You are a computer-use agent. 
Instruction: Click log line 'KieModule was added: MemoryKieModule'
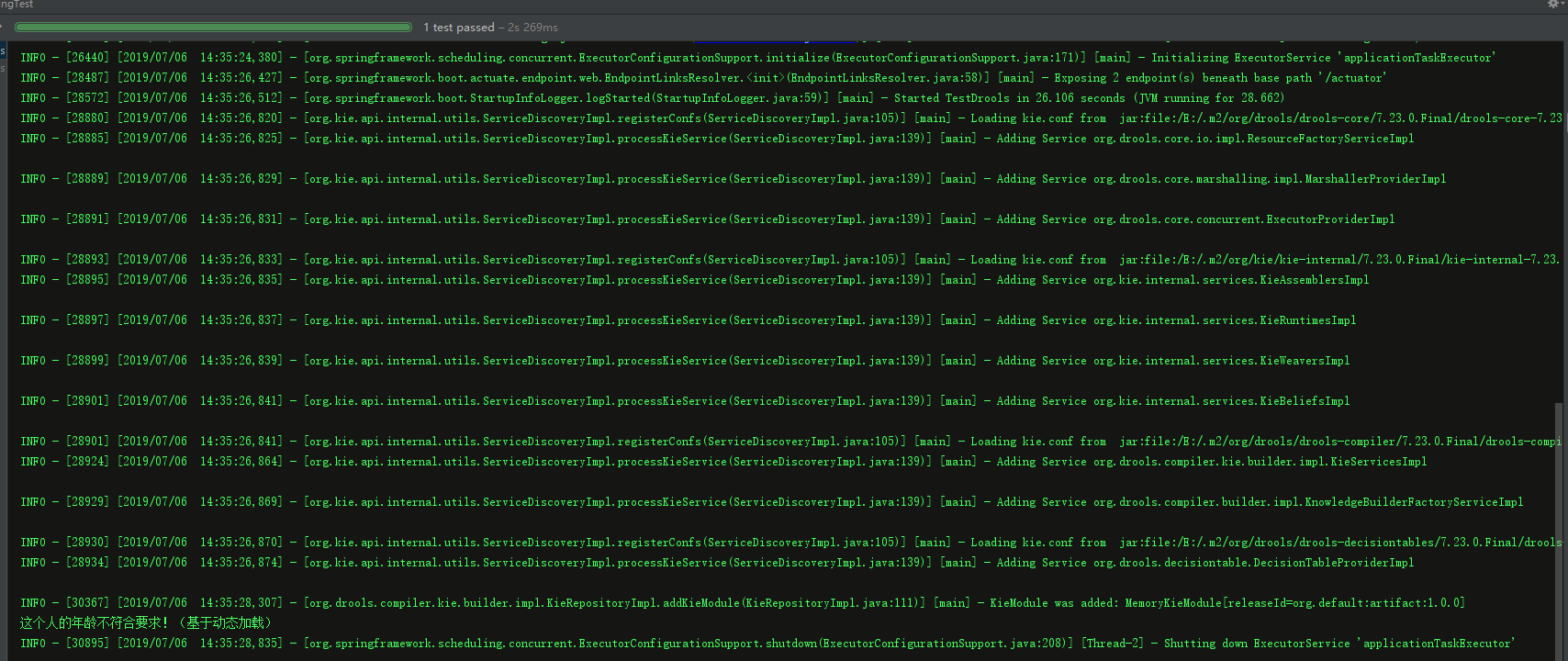(x=743, y=603)
